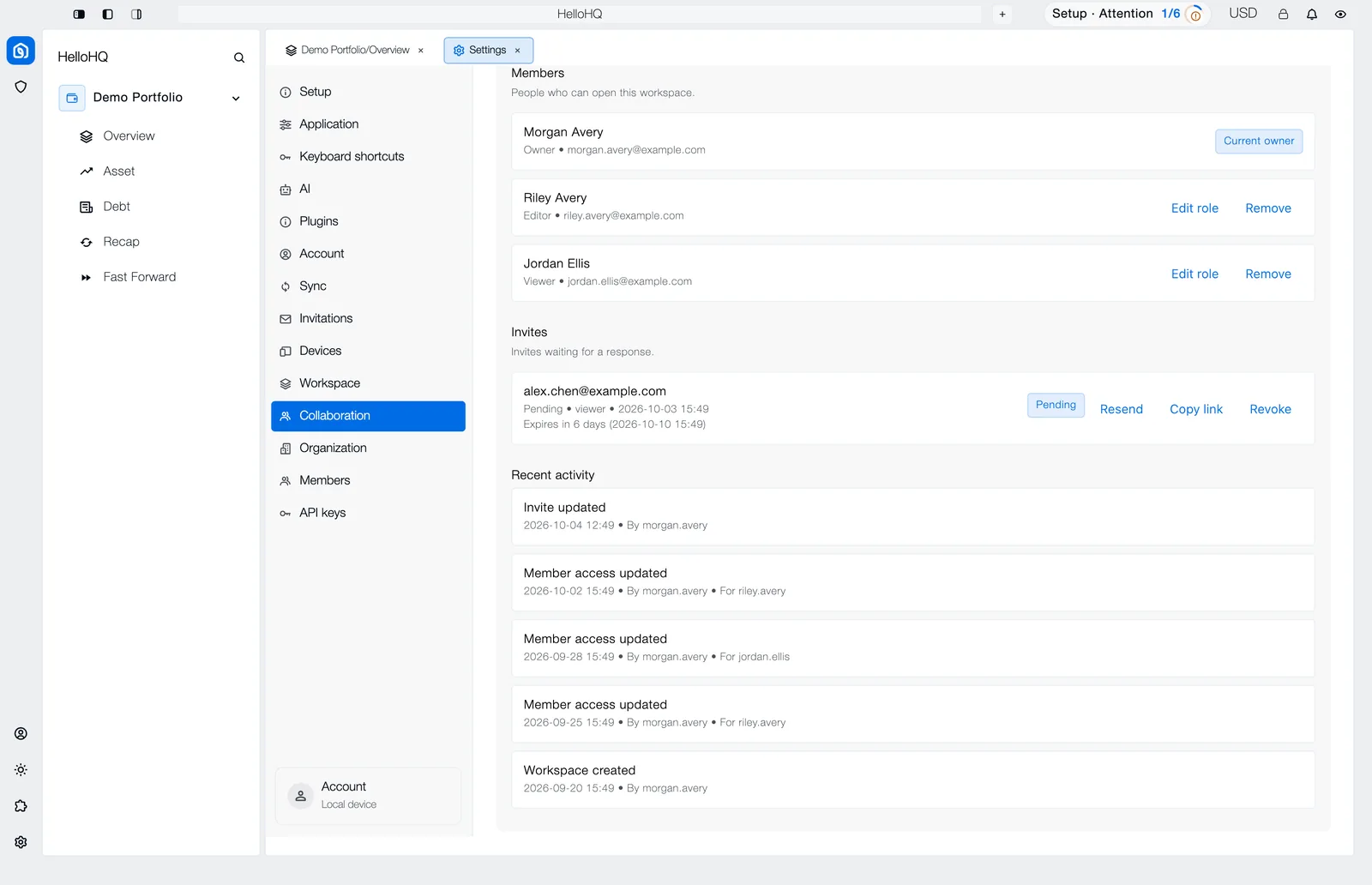Click the lock icon in the top bar
The width and height of the screenshot is (1372, 885).
(1283, 14)
